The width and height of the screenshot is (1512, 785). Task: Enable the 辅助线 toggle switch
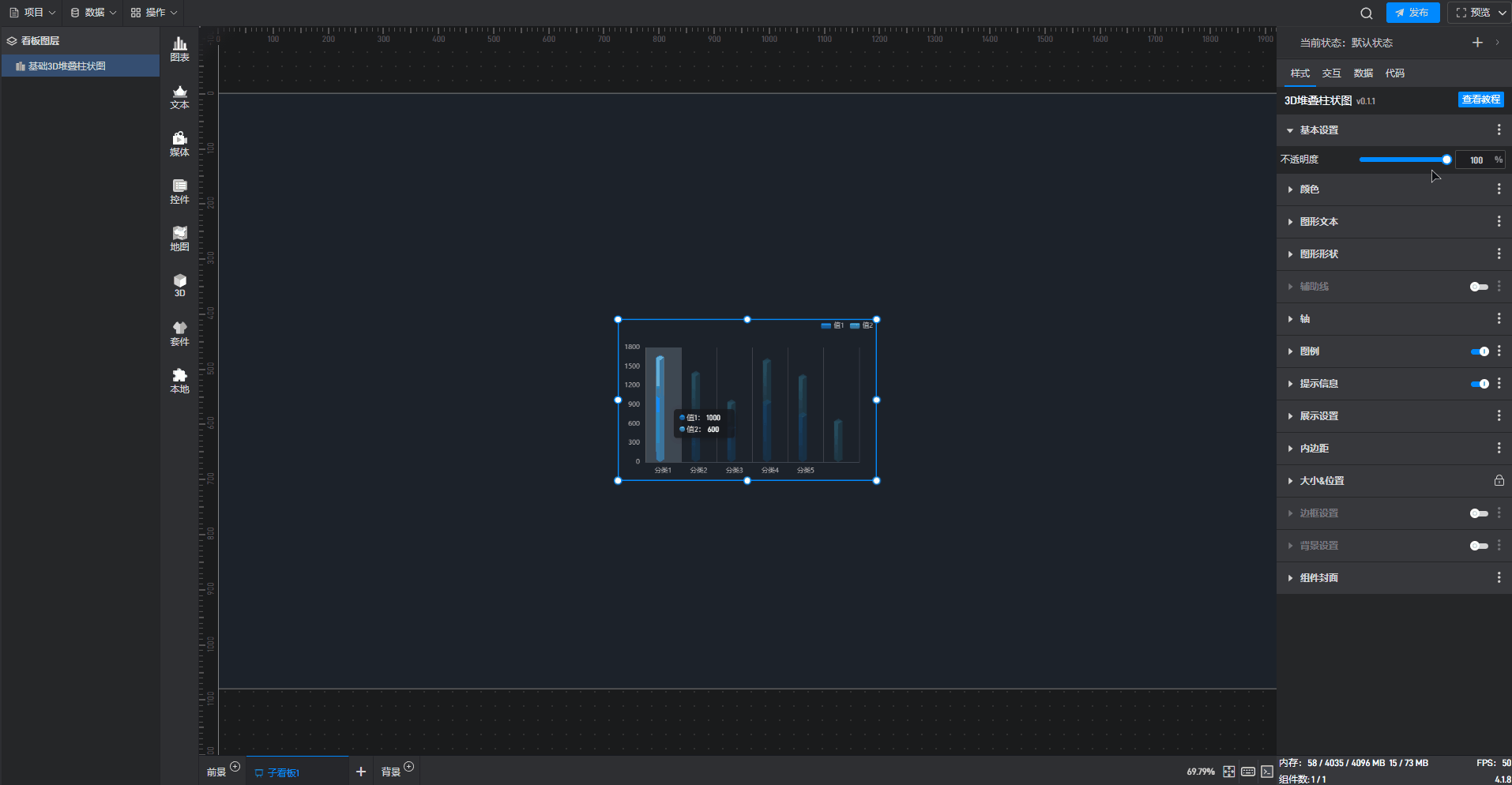click(x=1479, y=287)
